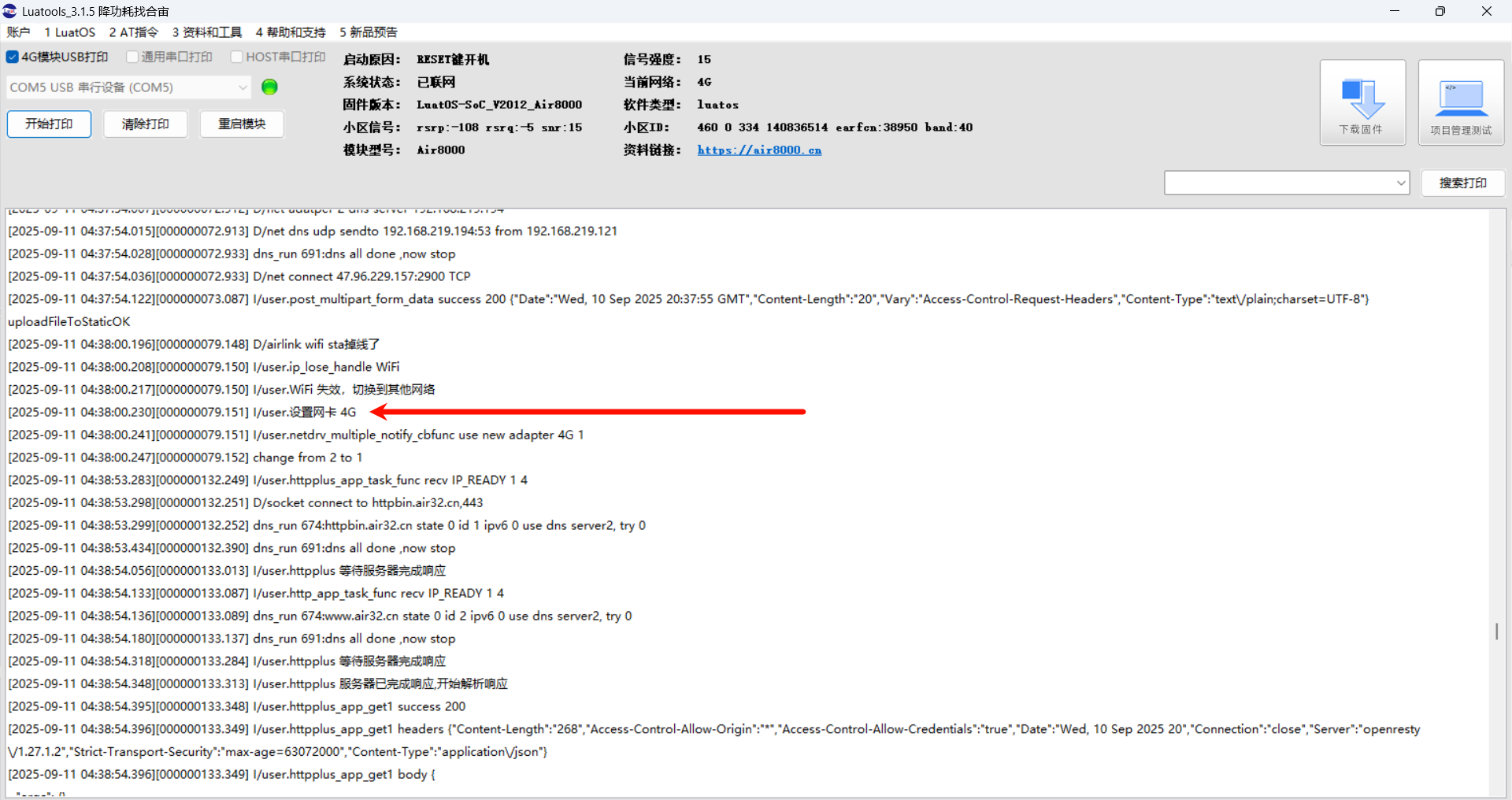Open the 1 LuatOS menu
The image size is (1512, 800).
pos(69,32)
